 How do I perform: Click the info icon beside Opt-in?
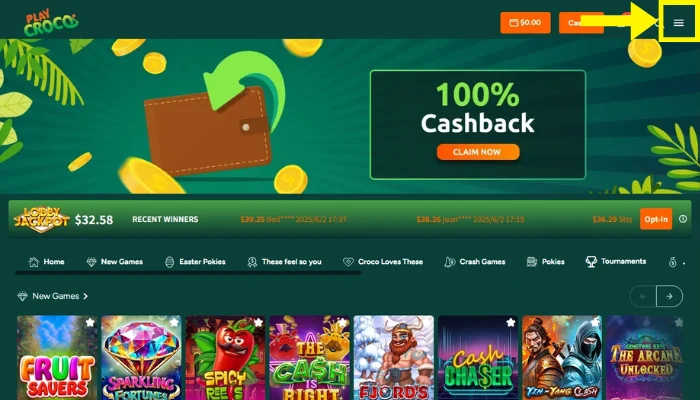coord(683,219)
